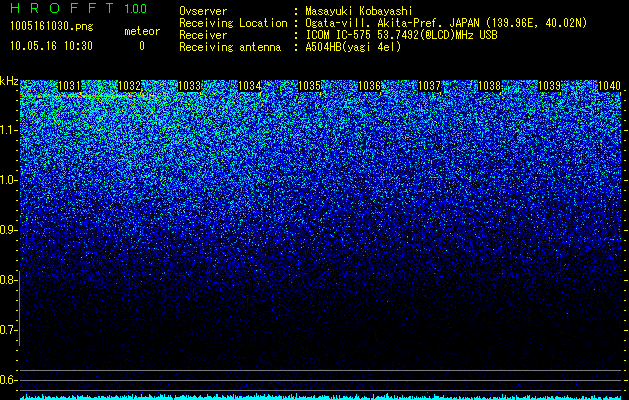Image resolution: width=629 pixels, height=400 pixels.
Task: Click the 1.0 frequency axis label
Action: [8, 180]
